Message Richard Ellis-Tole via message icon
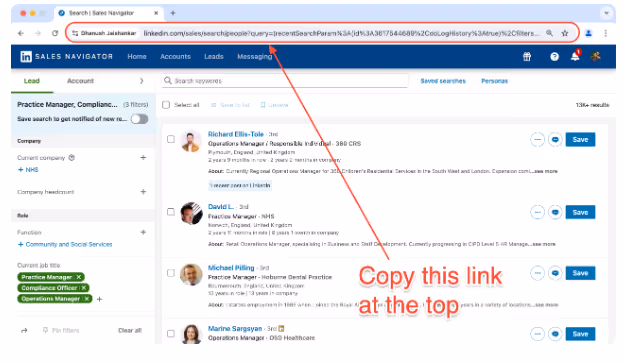 pos(555,139)
